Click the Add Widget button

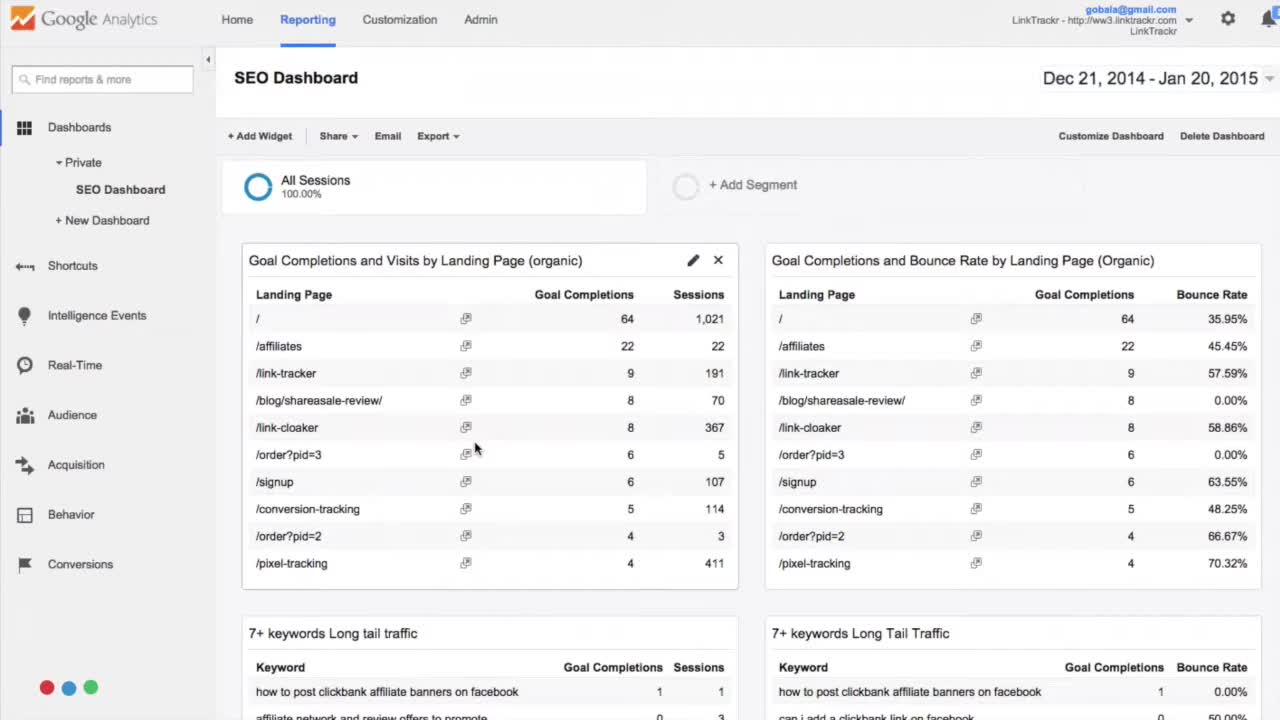click(260, 136)
